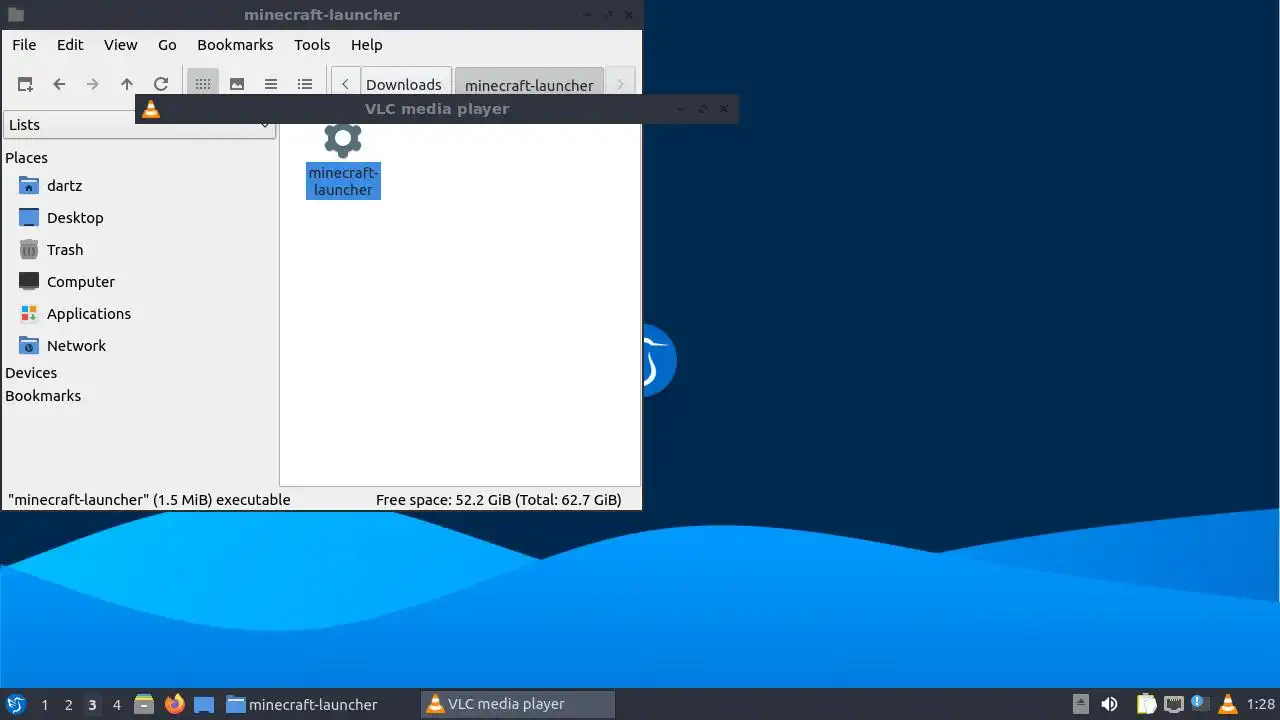The width and height of the screenshot is (1280, 720).
Task: Close the minecraft-launcher file manager window
Action: point(629,14)
